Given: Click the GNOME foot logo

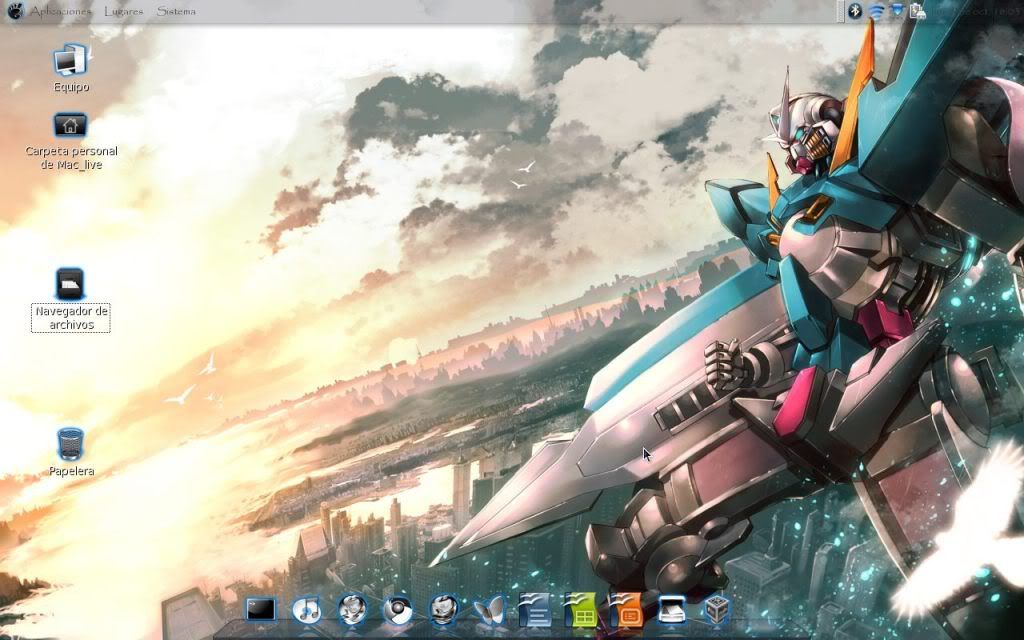Looking at the screenshot, I should click(x=15, y=11).
